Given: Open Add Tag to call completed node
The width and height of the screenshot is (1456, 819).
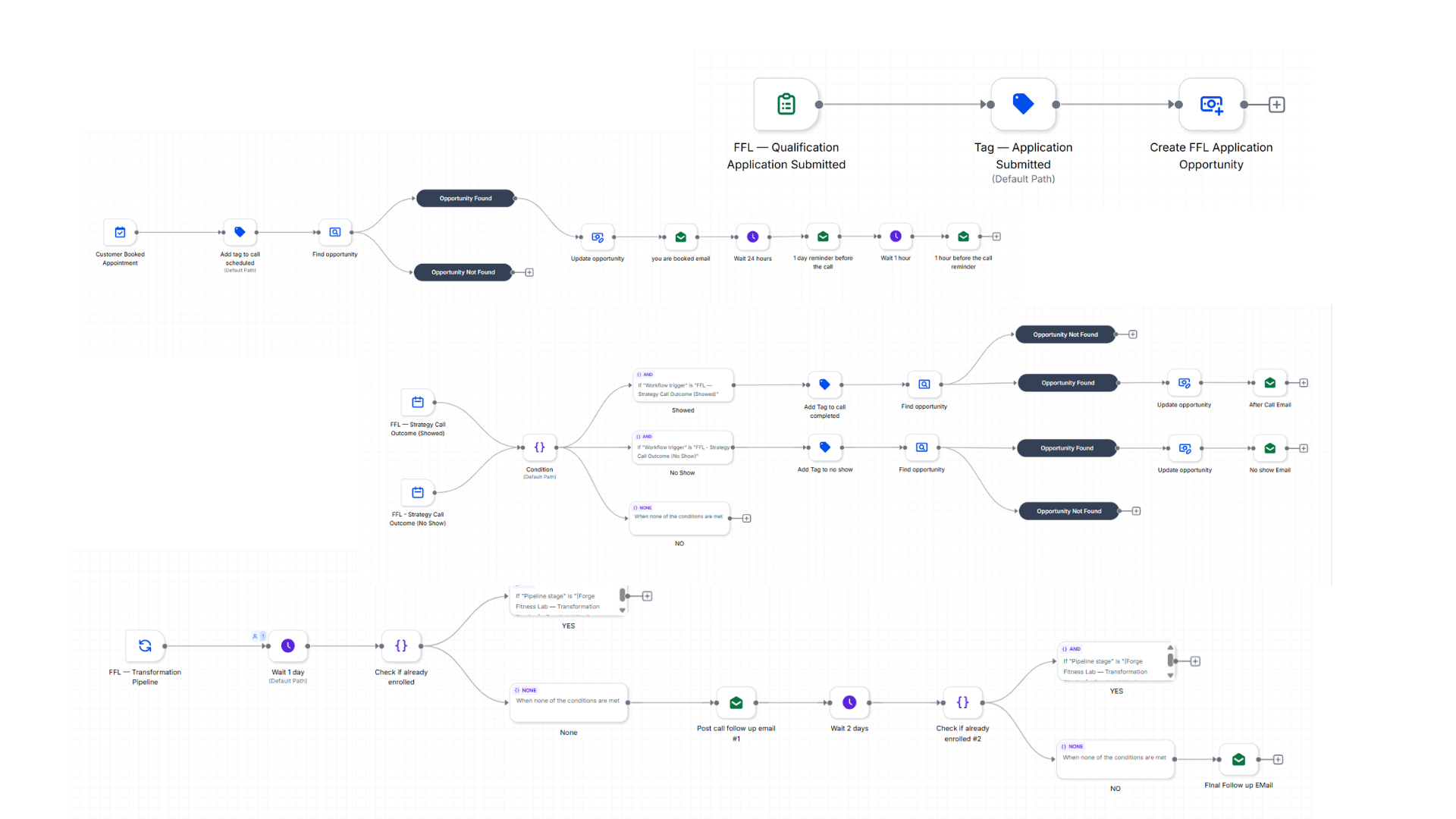Looking at the screenshot, I should tap(824, 384).
